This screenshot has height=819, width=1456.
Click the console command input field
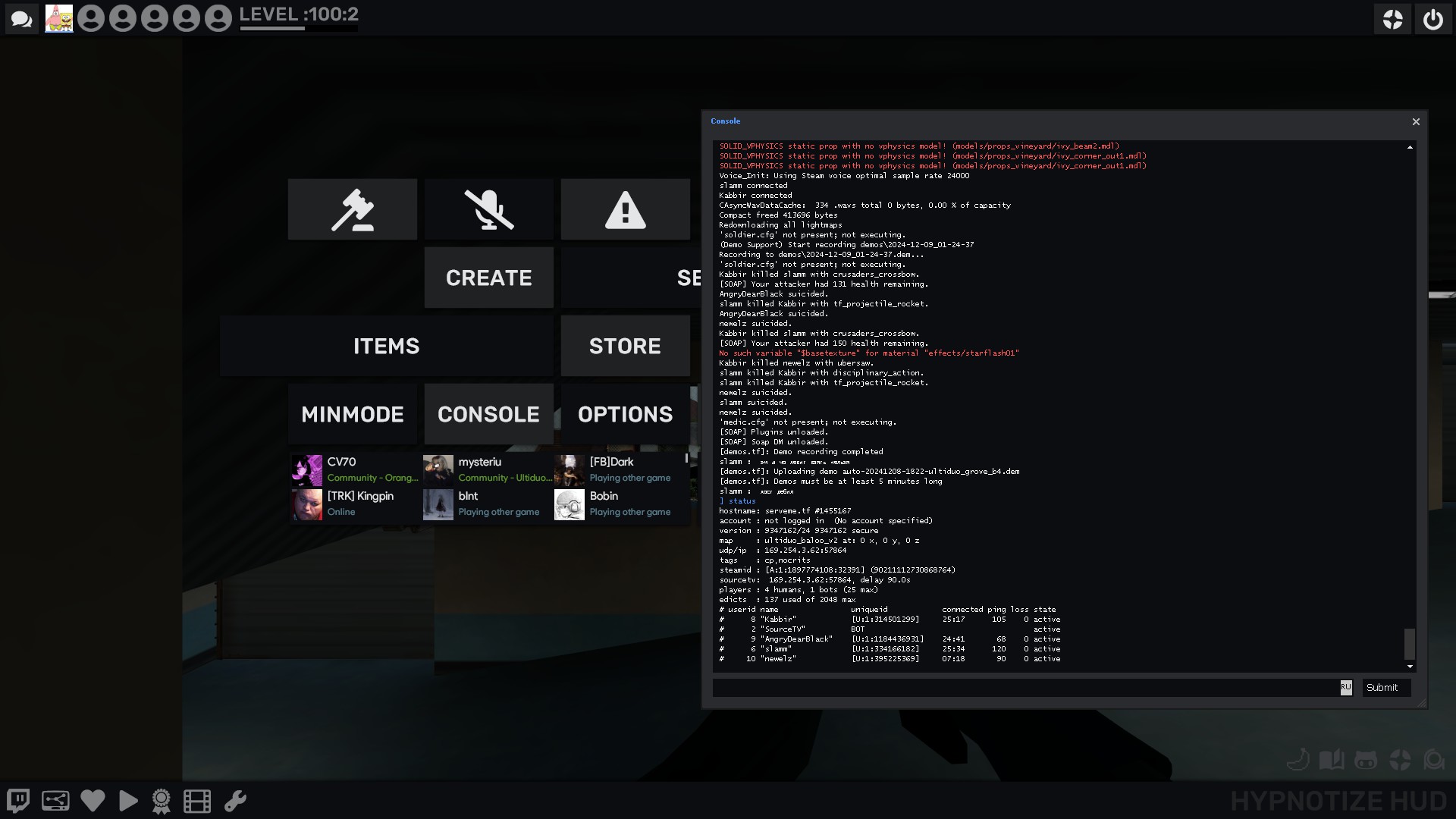pos(1024,688)
